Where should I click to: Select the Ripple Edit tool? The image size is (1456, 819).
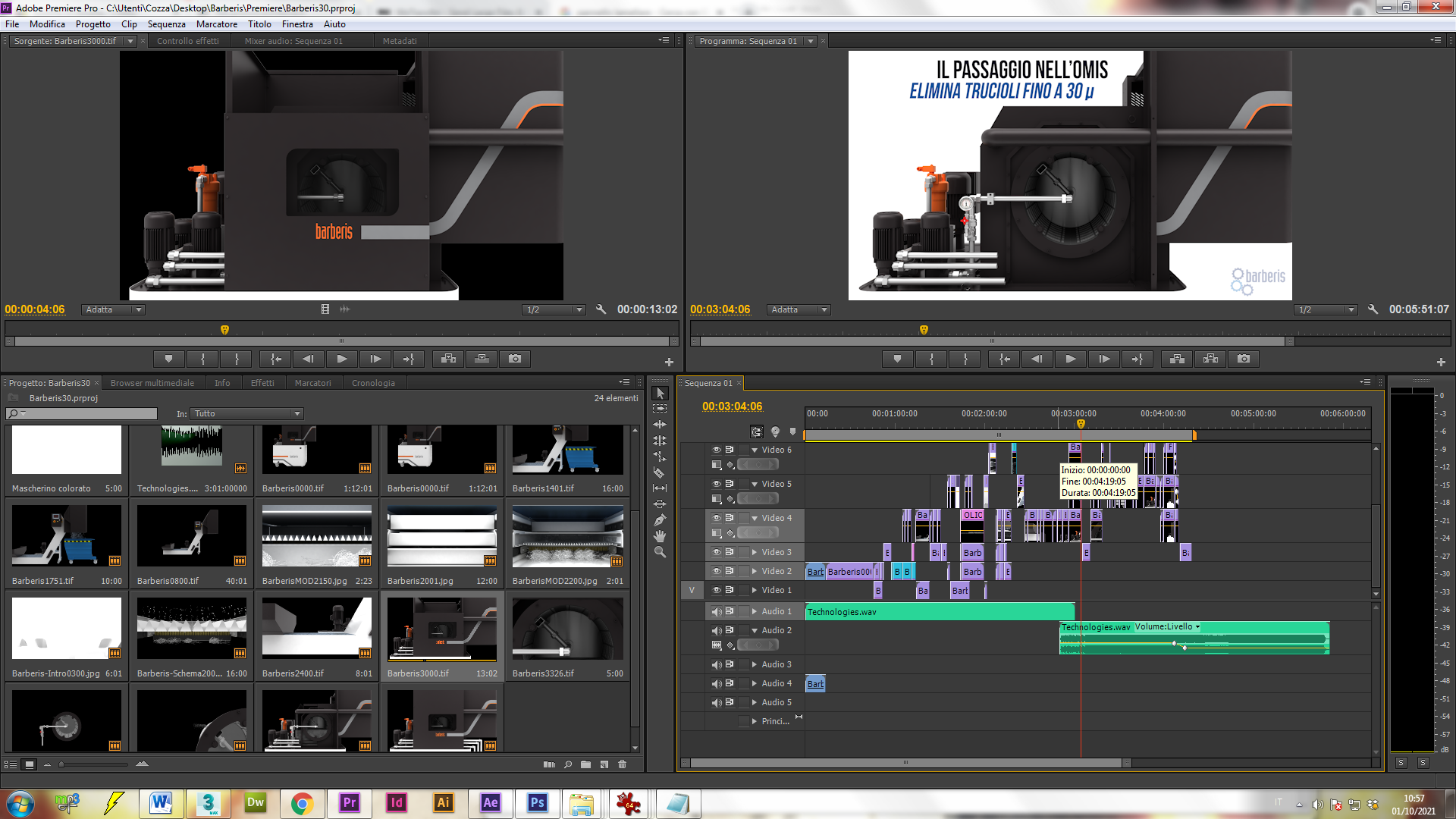click(660, 425)
